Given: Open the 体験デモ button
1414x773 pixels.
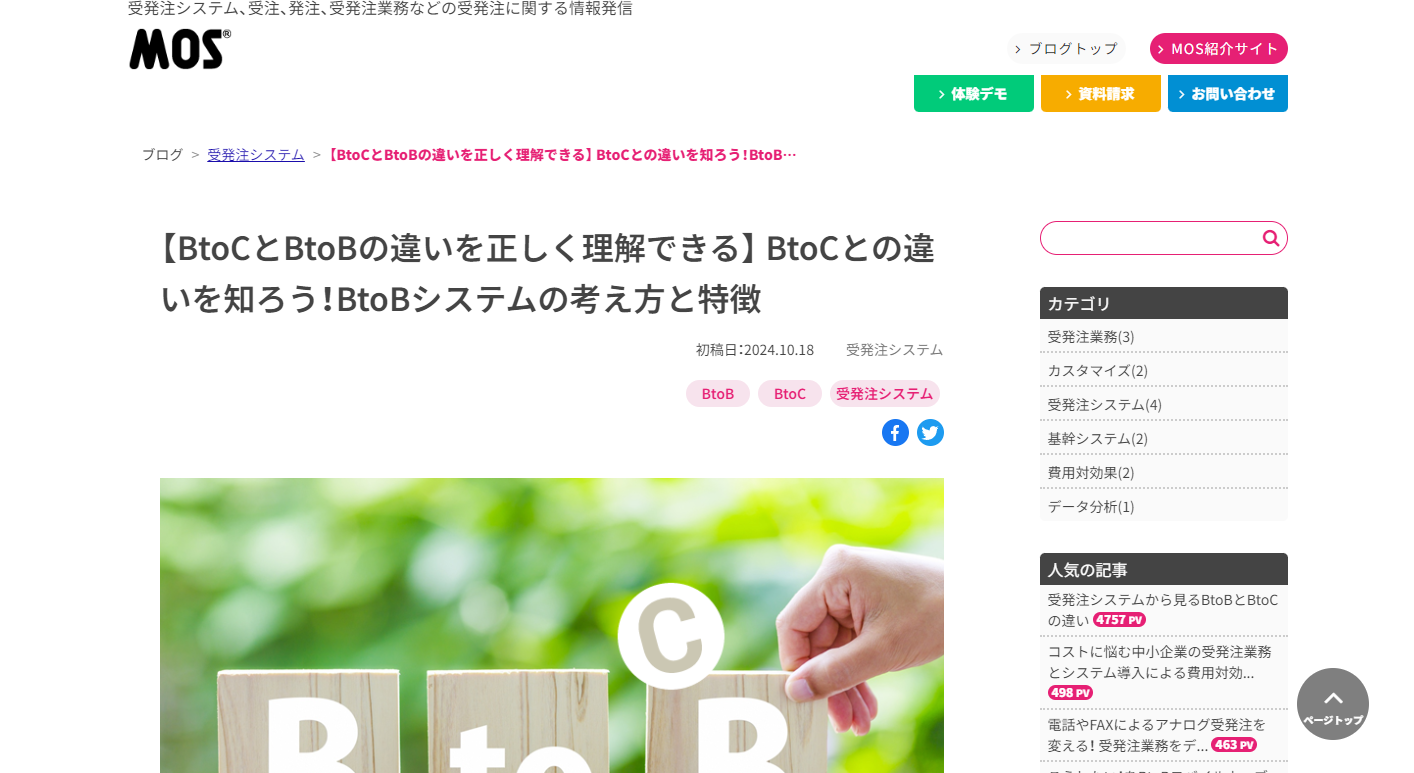Looking at the screenshot, I should (x=974, y=93).
